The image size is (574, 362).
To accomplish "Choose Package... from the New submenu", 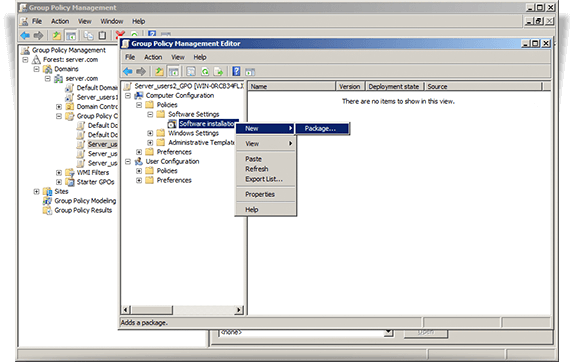I will pyautogui.click(x=323, y=128).
